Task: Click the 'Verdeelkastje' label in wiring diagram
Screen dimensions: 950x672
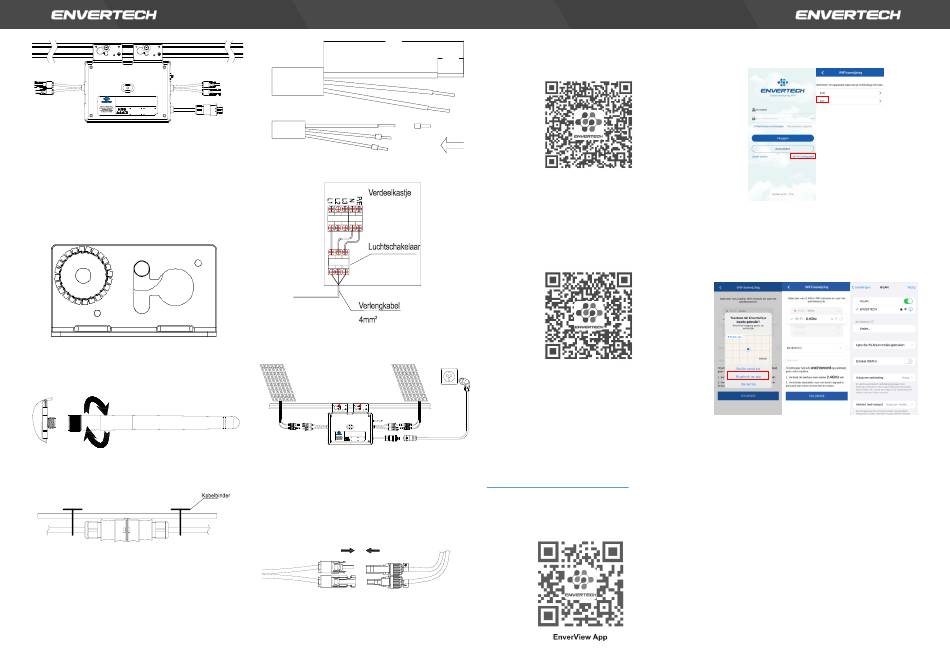Action: [x=390, y=193]
